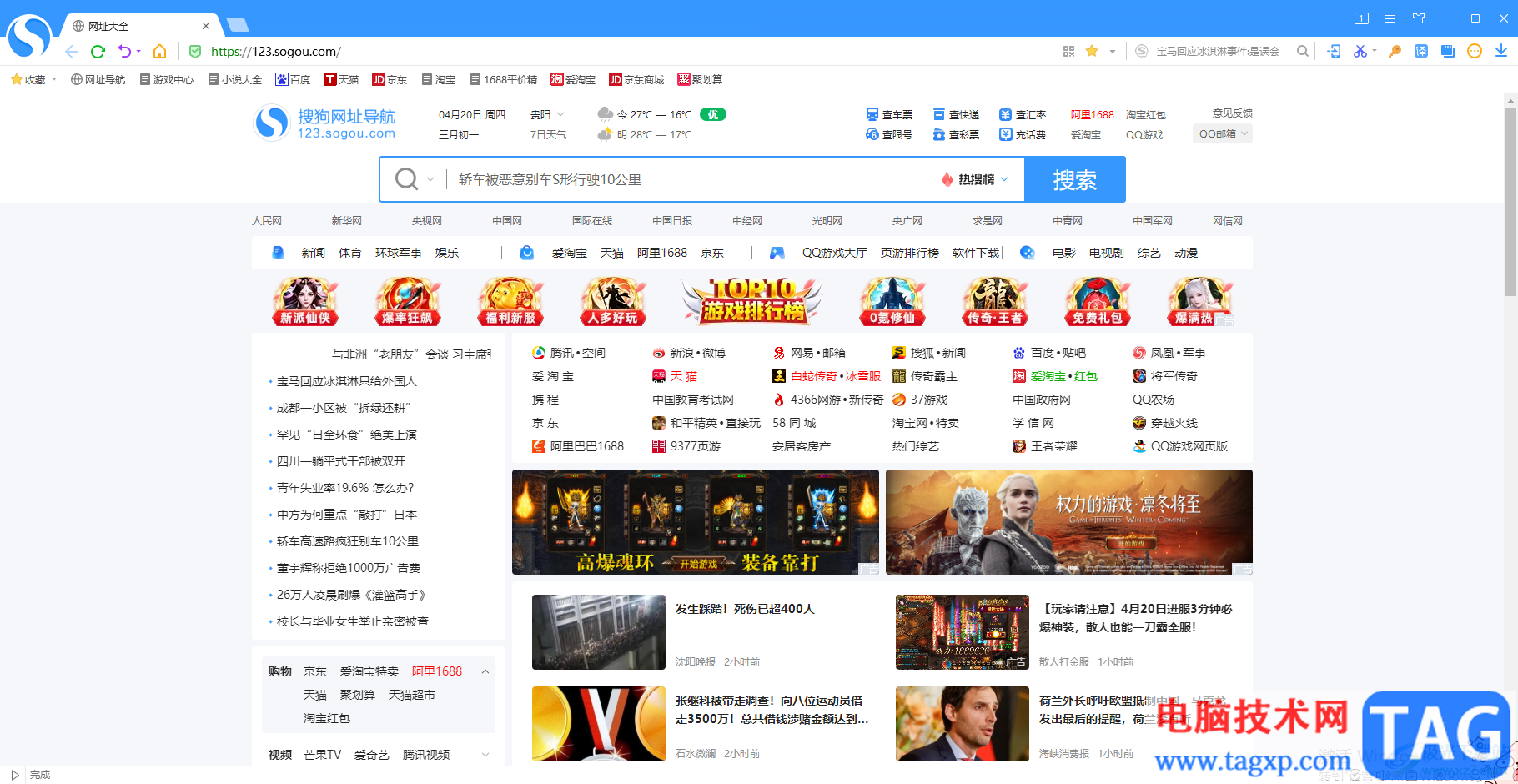Screen dimensions: 1518x784
Task: Expand the 视频 section chevron
Action: (x=485, y=755)
